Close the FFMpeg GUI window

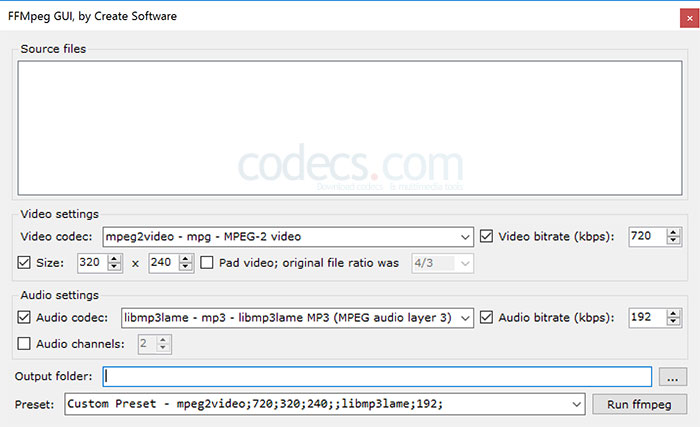pos(689,18)
